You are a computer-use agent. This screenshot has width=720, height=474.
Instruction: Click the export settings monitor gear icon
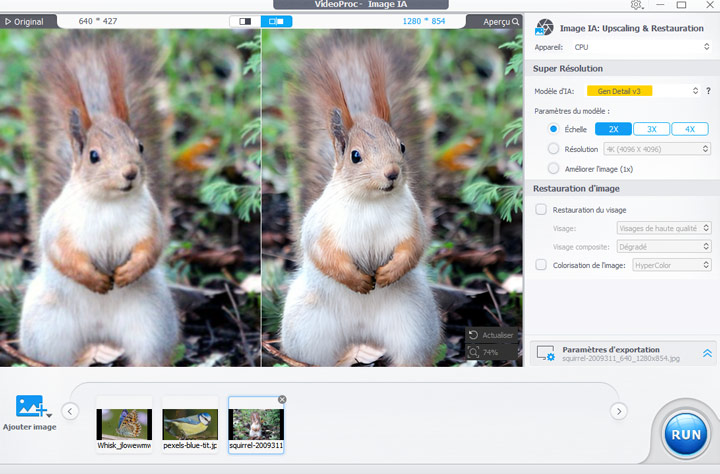pos(546,353)
